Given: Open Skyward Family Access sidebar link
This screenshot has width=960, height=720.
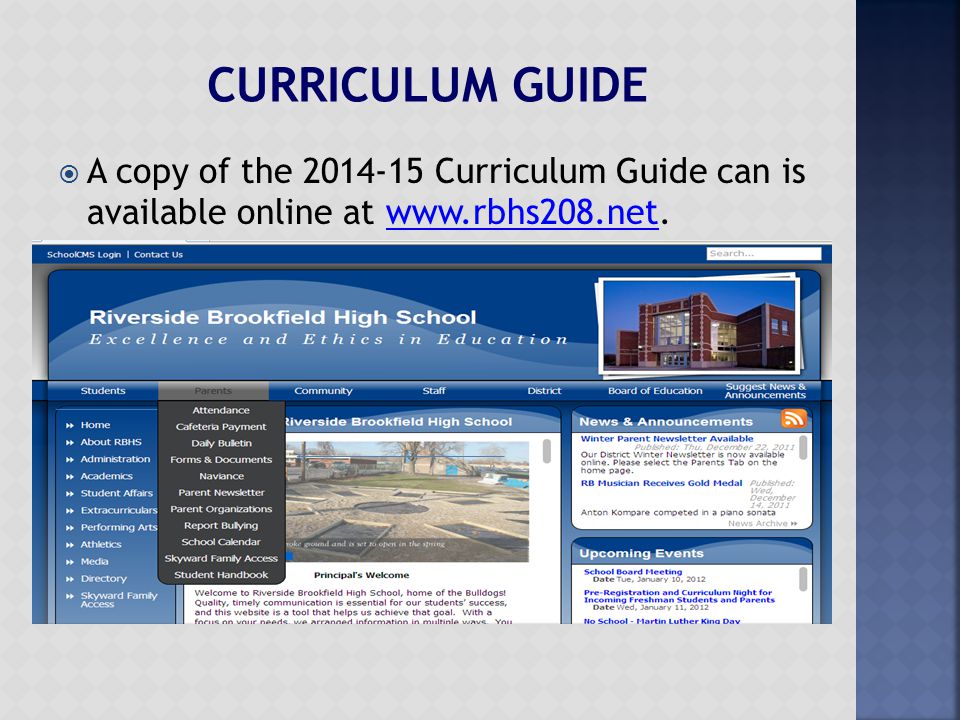Looking at the screenshot, I should (x=119, y=600).
